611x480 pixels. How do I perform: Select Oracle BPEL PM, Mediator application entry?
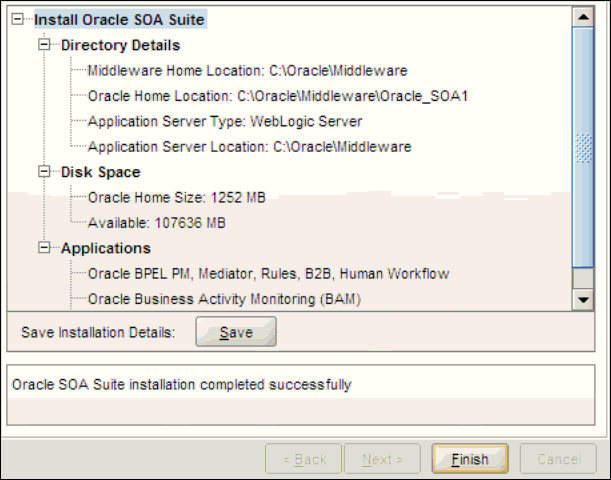(x=268, y=274)
